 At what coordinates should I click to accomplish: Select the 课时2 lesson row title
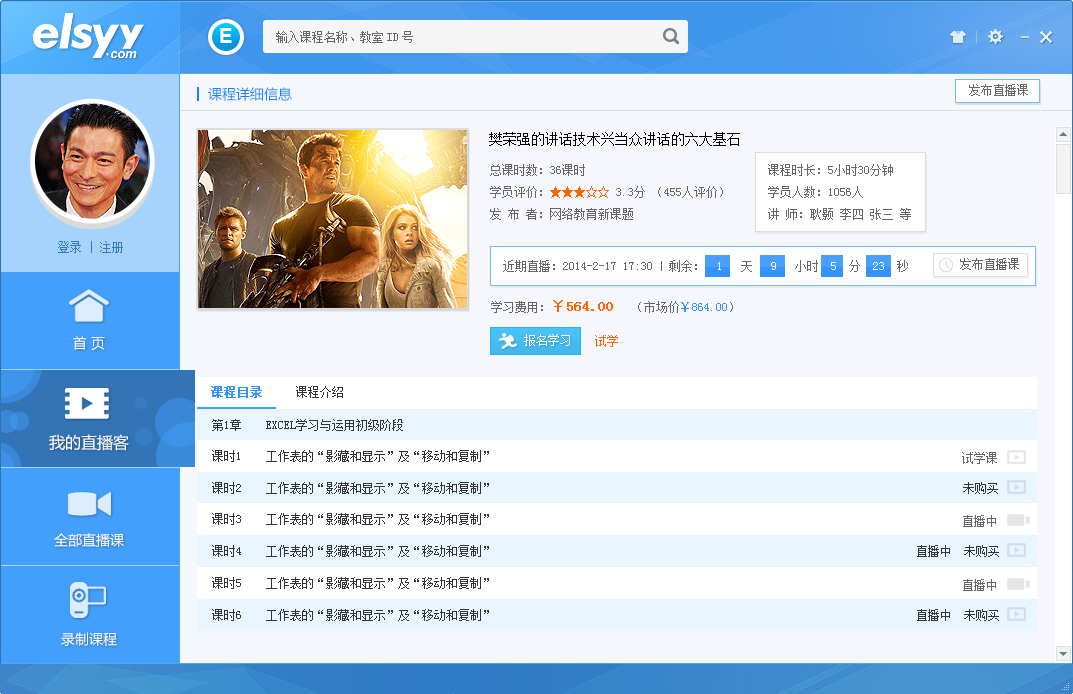pos(378,488)
